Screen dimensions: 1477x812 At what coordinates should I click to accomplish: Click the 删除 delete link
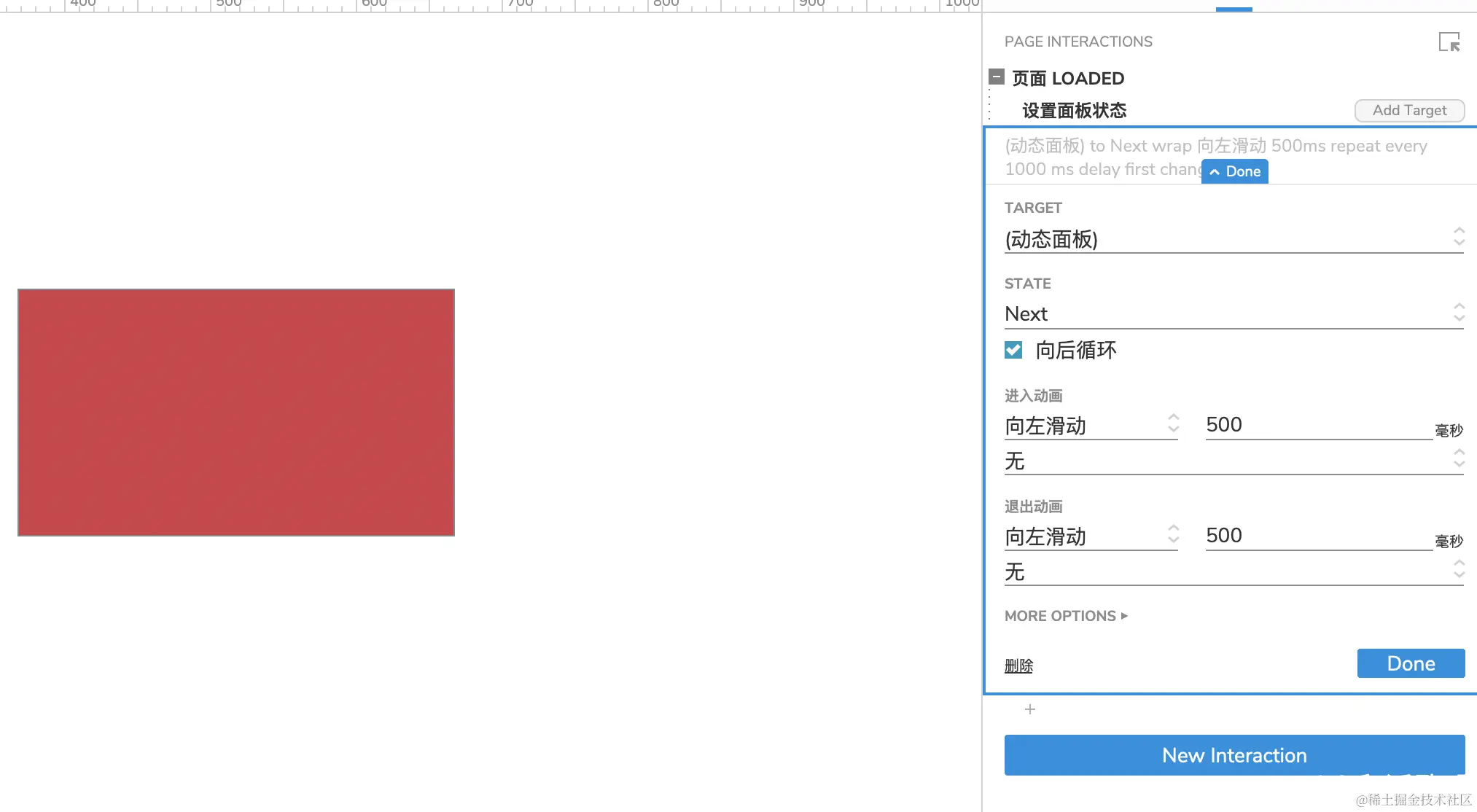point(1018,665)
